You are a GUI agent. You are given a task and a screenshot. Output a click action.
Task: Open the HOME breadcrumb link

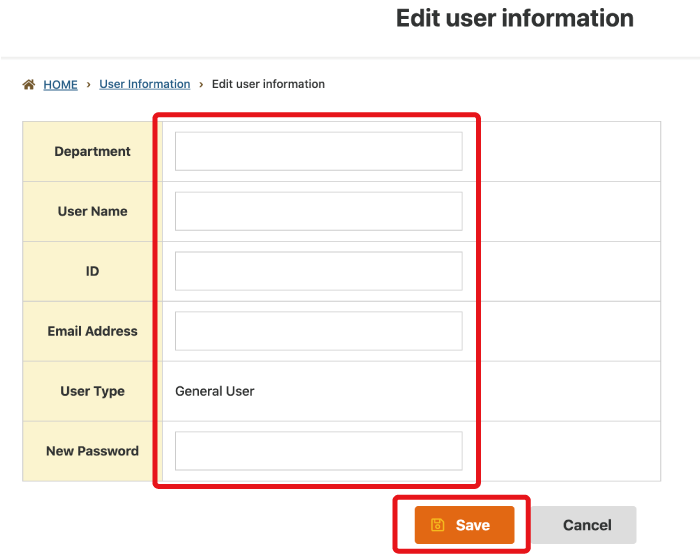coord(60,84)
